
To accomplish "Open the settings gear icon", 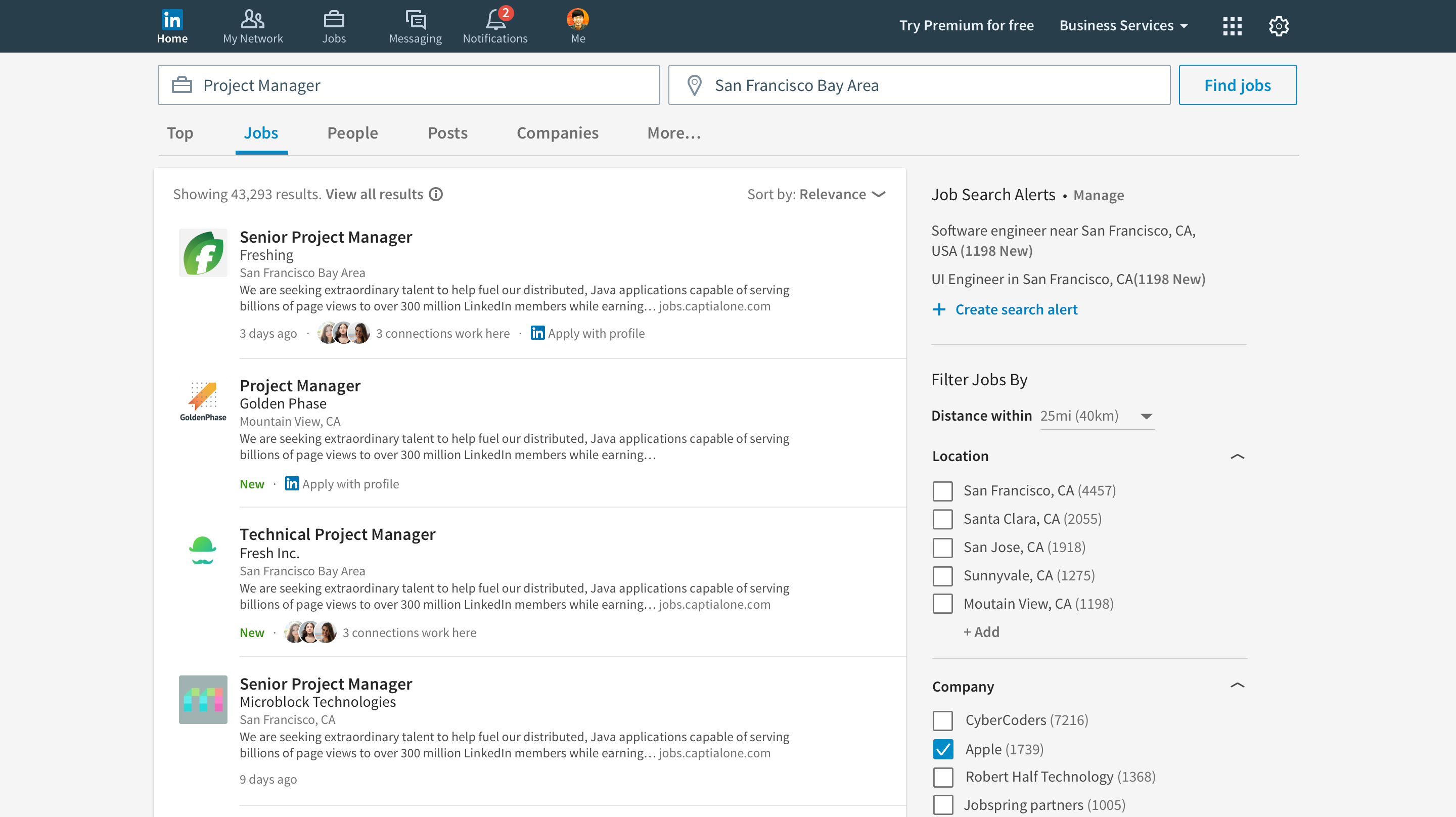I will [x=1279, y=26].
